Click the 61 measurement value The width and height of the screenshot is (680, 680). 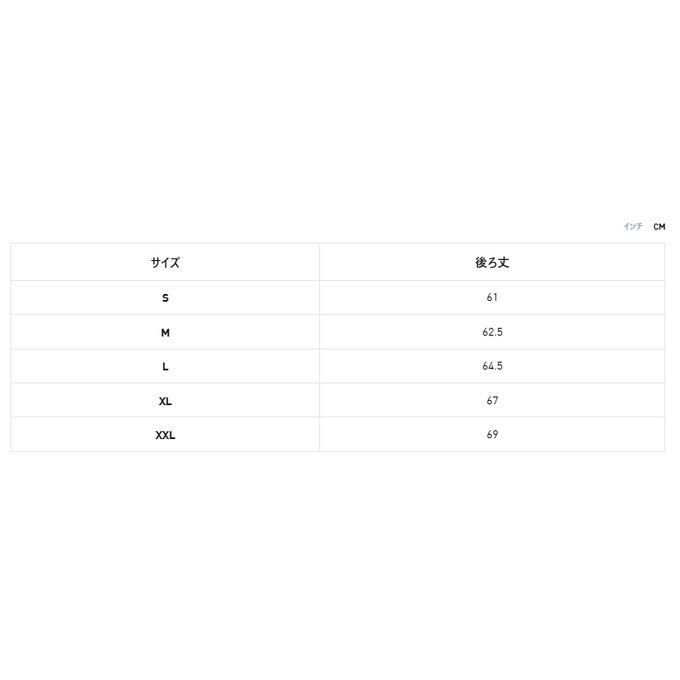(x=492, y=298)
